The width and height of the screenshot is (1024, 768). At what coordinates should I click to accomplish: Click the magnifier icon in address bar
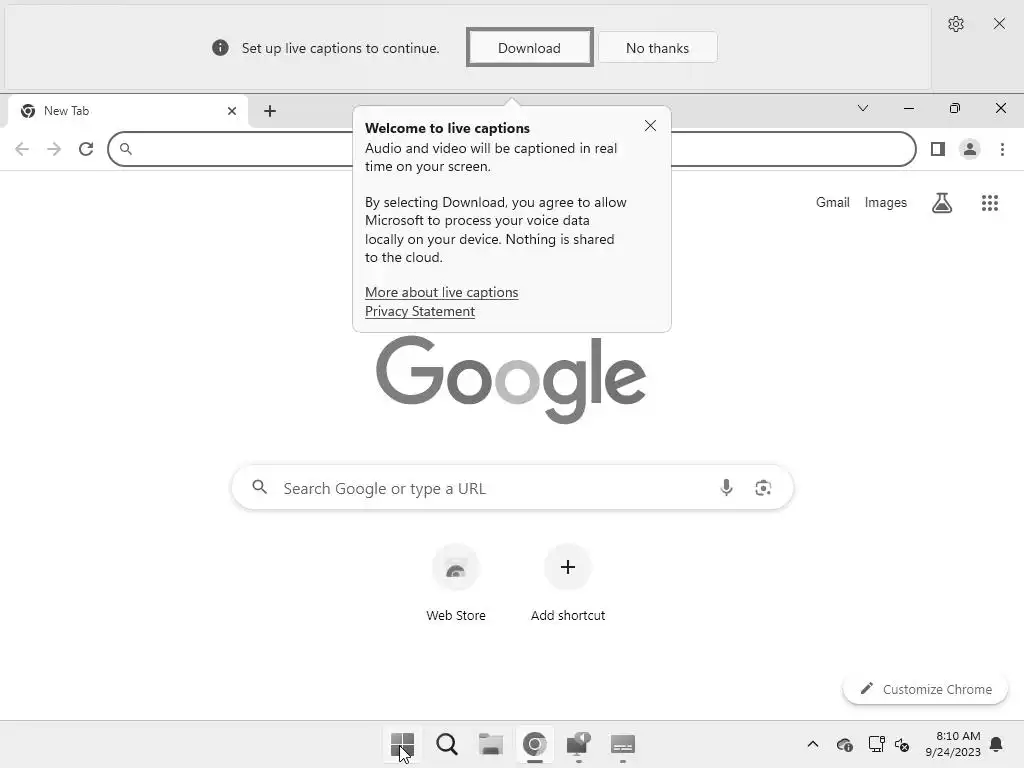(126, 149)
